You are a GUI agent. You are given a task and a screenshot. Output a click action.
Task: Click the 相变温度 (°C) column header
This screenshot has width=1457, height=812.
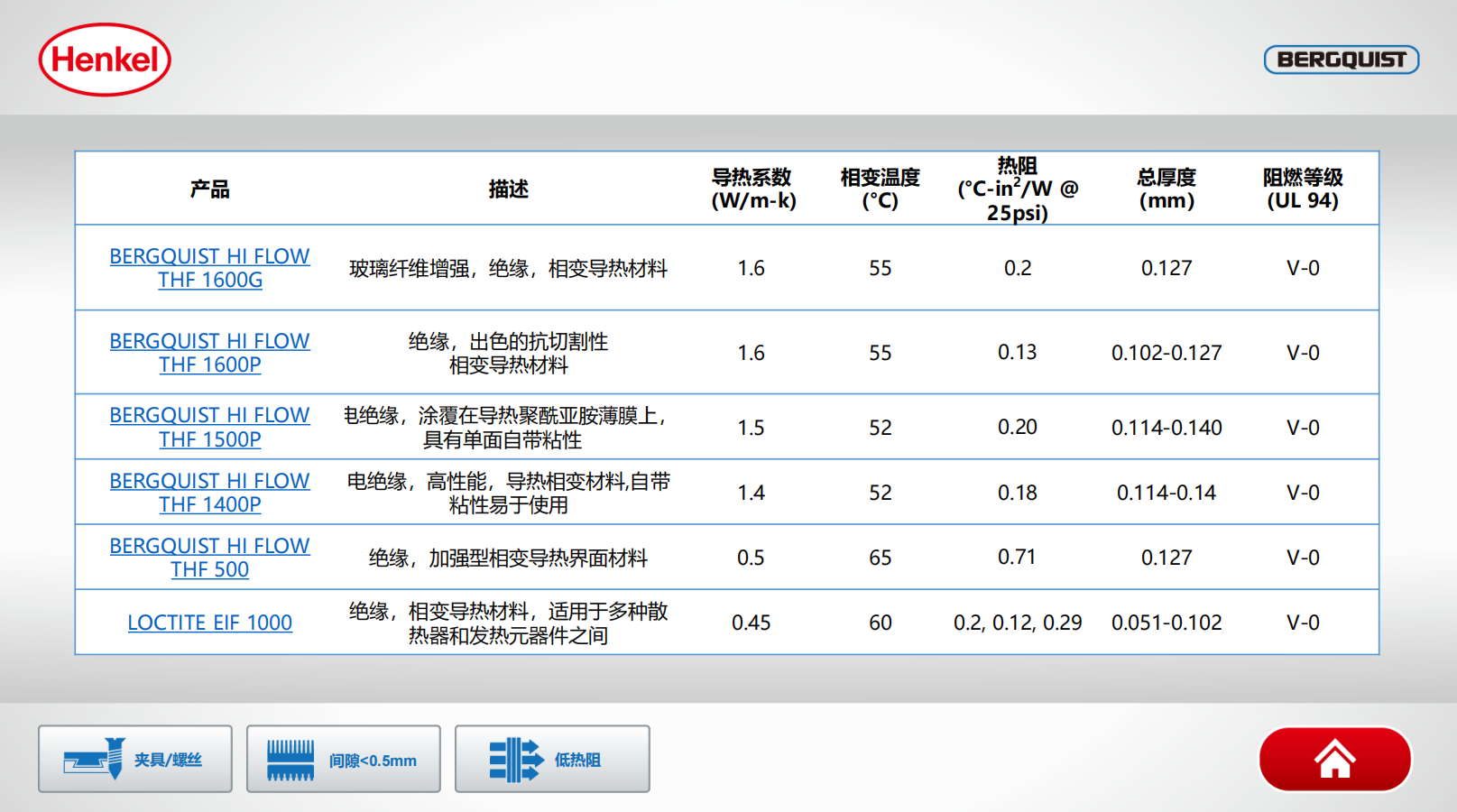click(880, 189)
